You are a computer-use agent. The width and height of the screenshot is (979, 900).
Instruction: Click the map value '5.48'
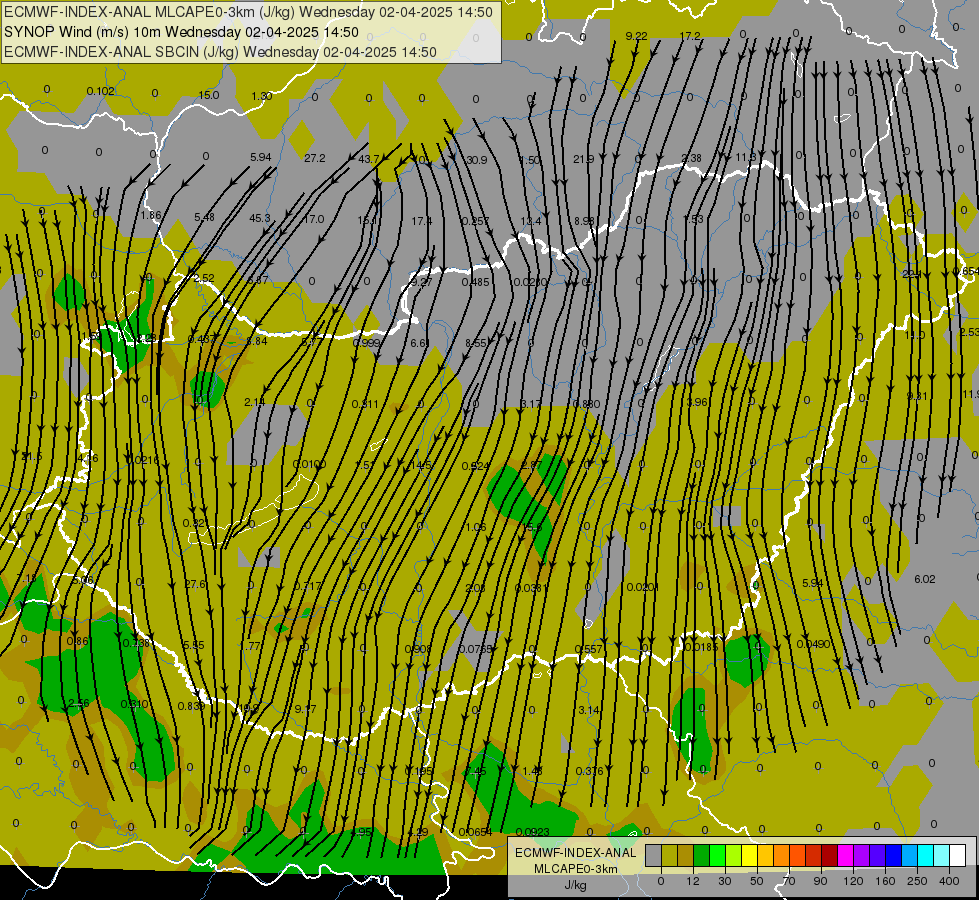coord(204,217)
